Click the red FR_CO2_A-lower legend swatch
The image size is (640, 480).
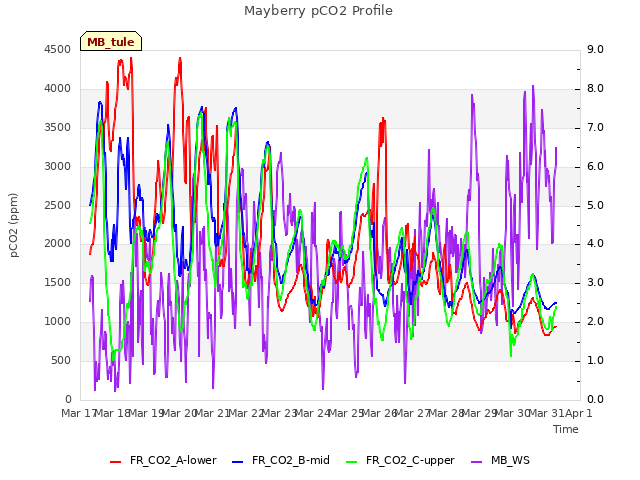(116, 462)
